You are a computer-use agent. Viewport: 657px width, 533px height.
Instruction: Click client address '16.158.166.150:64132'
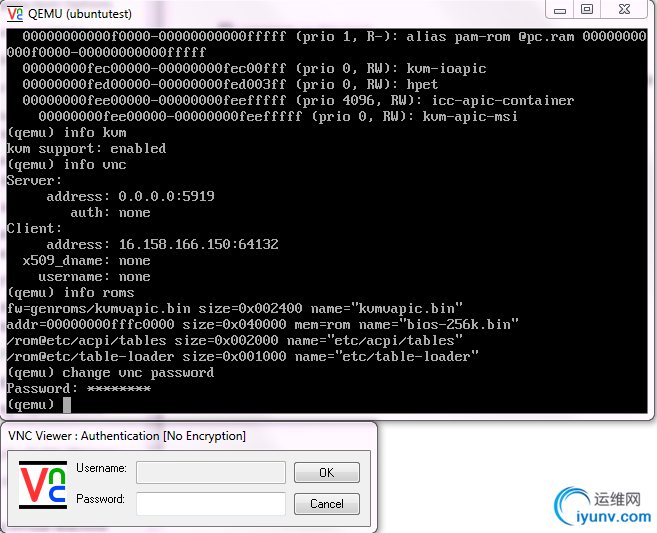click(199, 244)
